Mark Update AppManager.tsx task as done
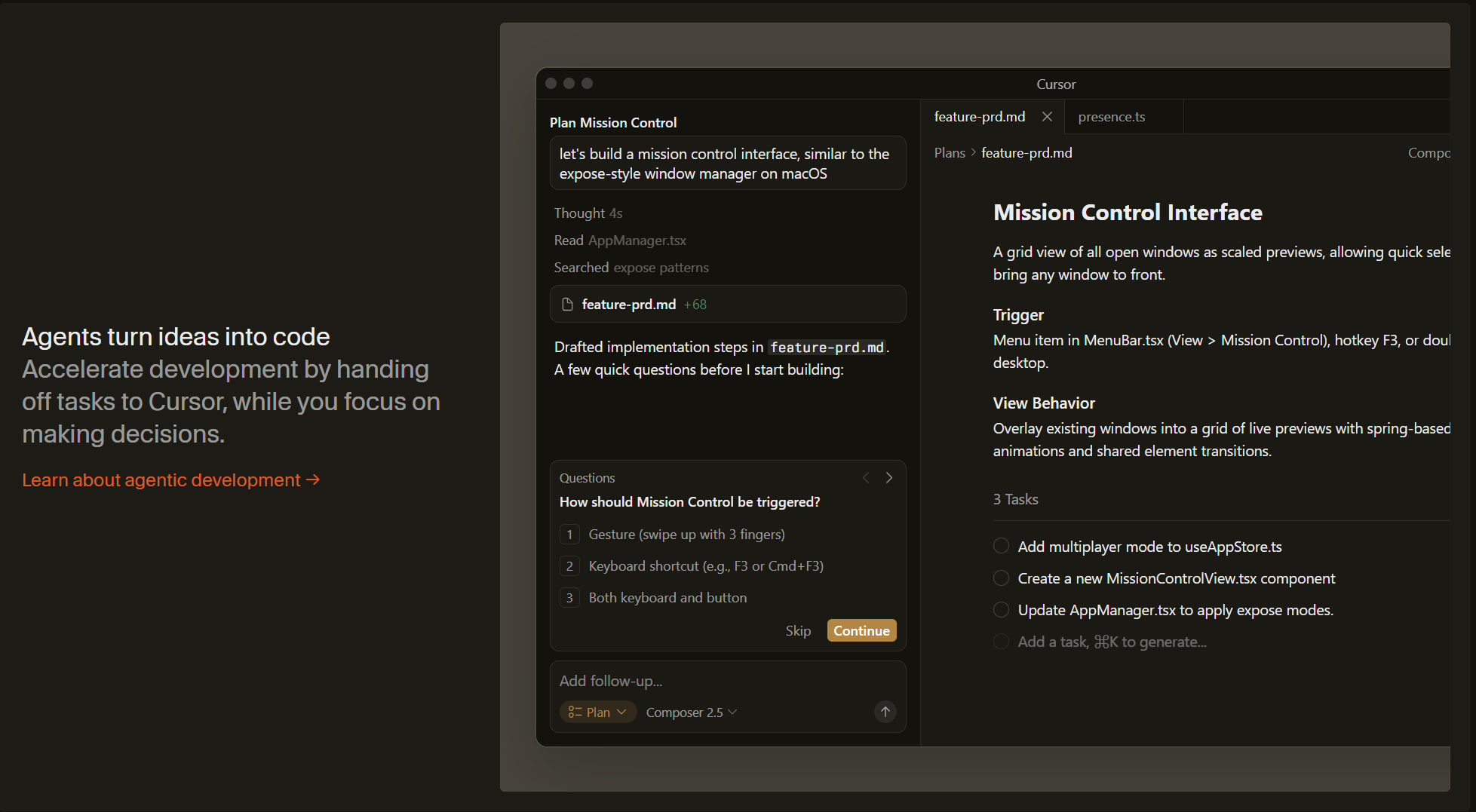Viewport: 1476px width, 812px height. 1001,609
